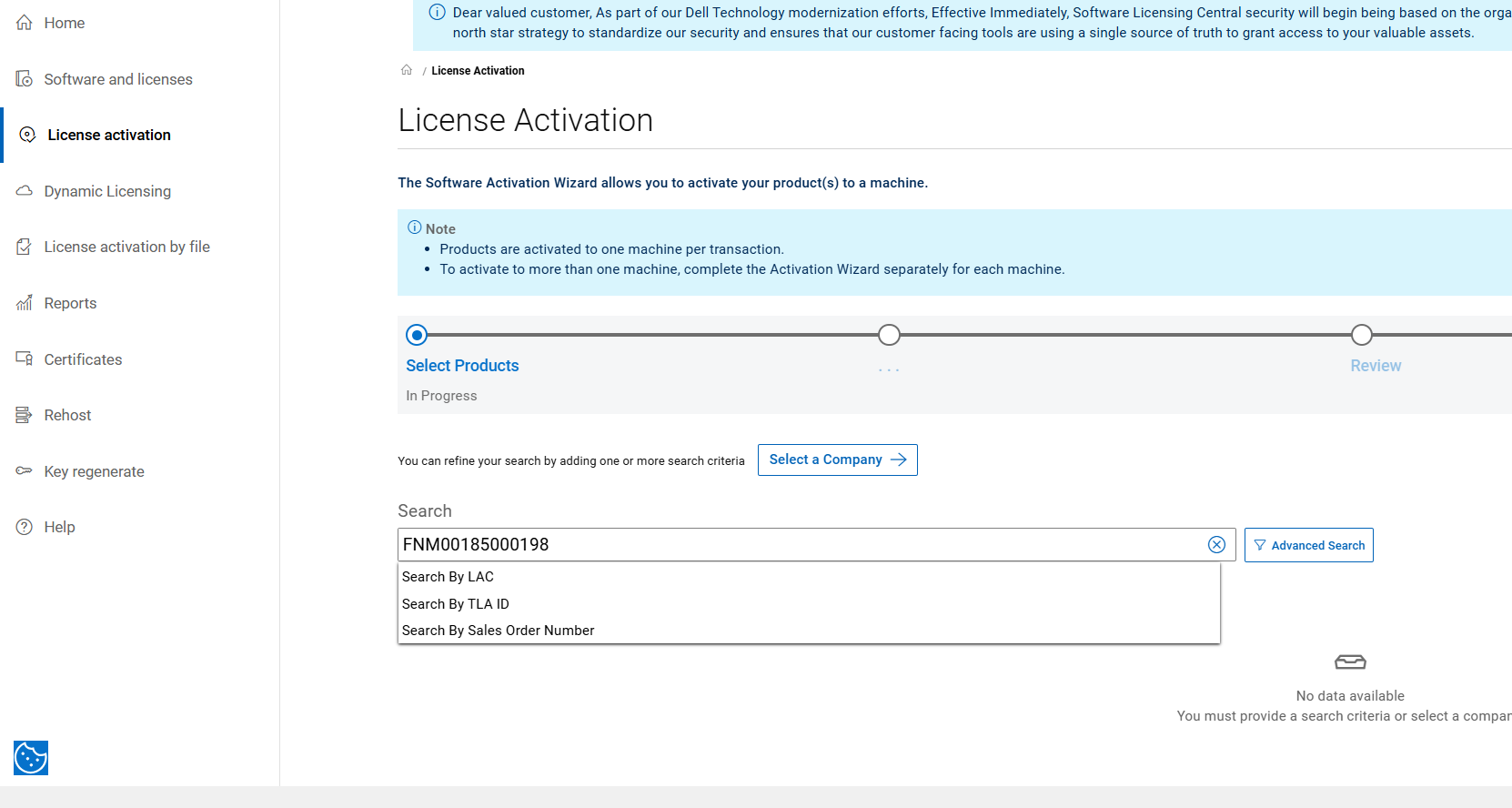Click the Reports chart icon
The image size is (1512, 808).
coord(25,303)
